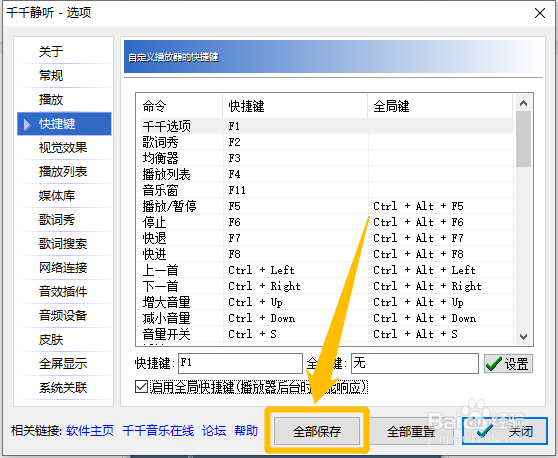The height and width of the screenshot is (458, 558).
Task: Show the 音效插件 settings page
Action: (x=63, y=291)
